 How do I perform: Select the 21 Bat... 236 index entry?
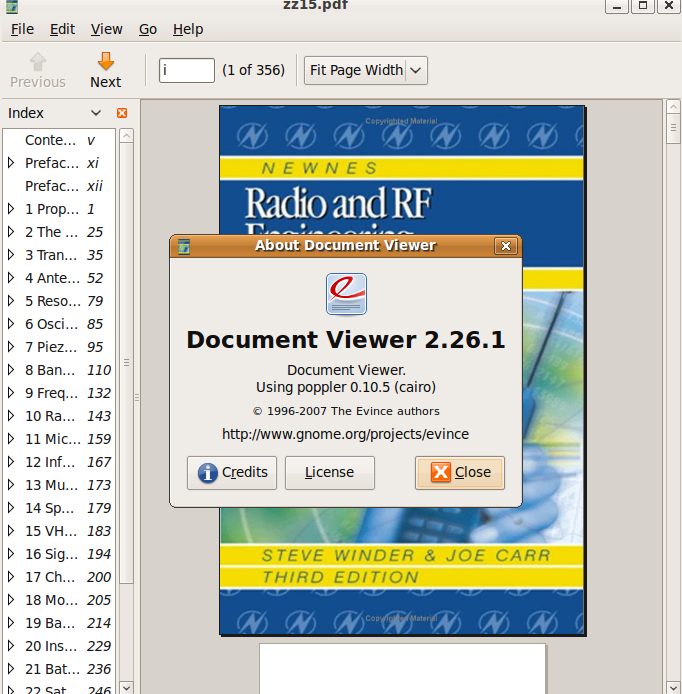[60, 669]
